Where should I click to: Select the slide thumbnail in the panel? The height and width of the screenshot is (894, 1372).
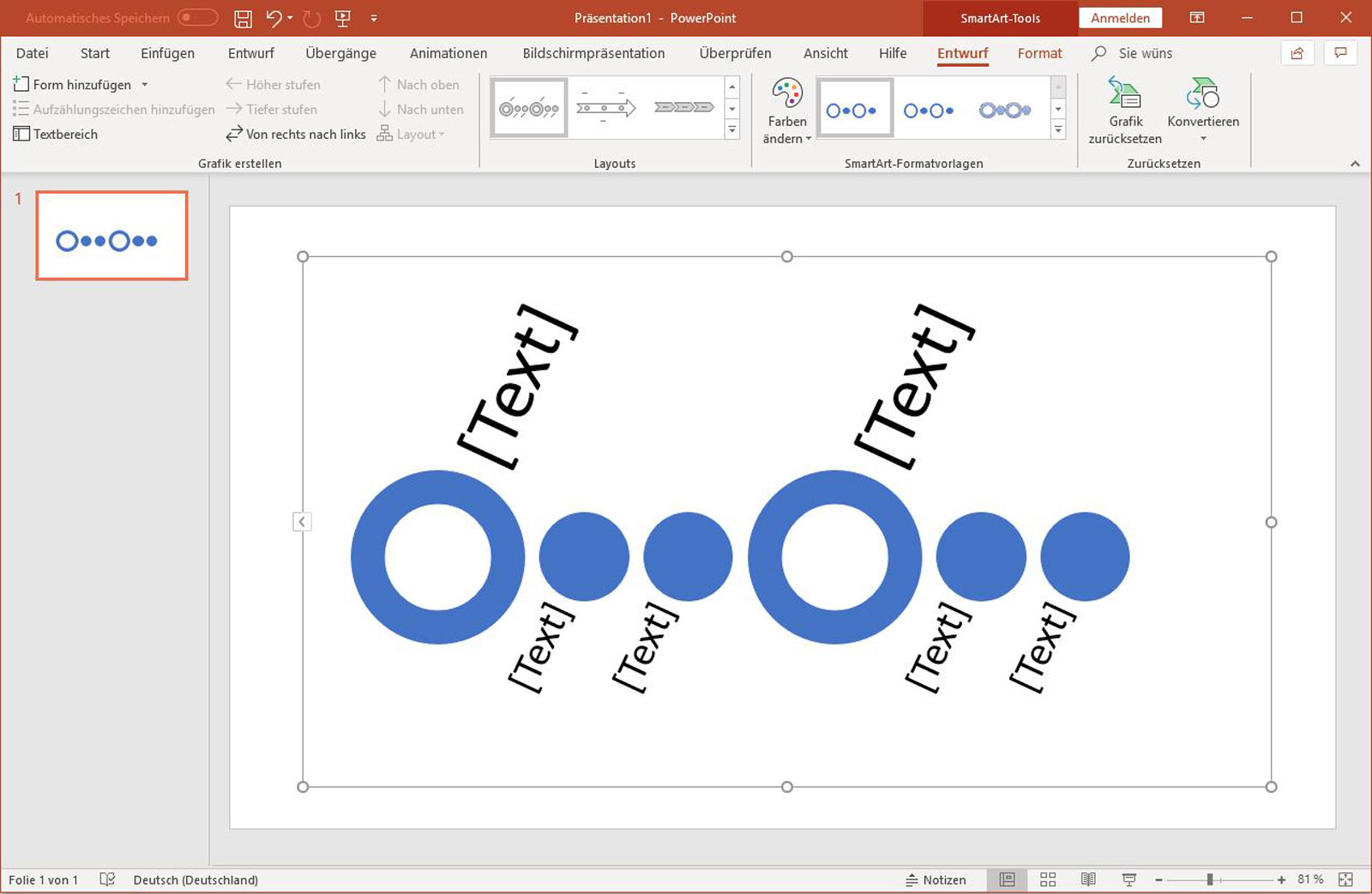point(111,235)
